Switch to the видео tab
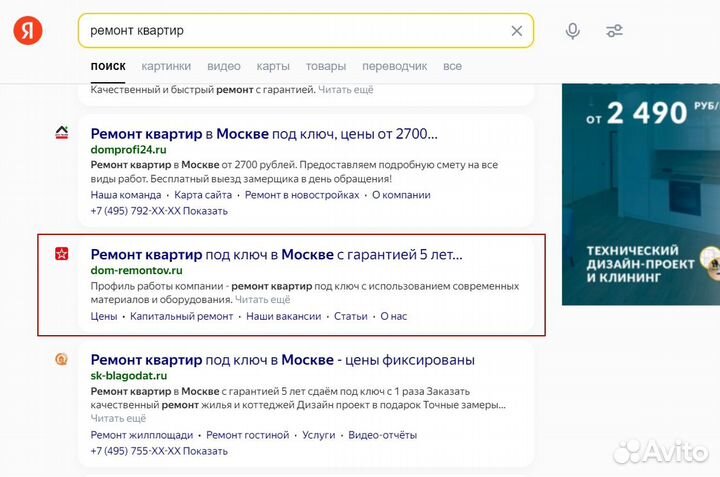Image resolution: width=720 pixels, height=477 pixels. (224, 66)
